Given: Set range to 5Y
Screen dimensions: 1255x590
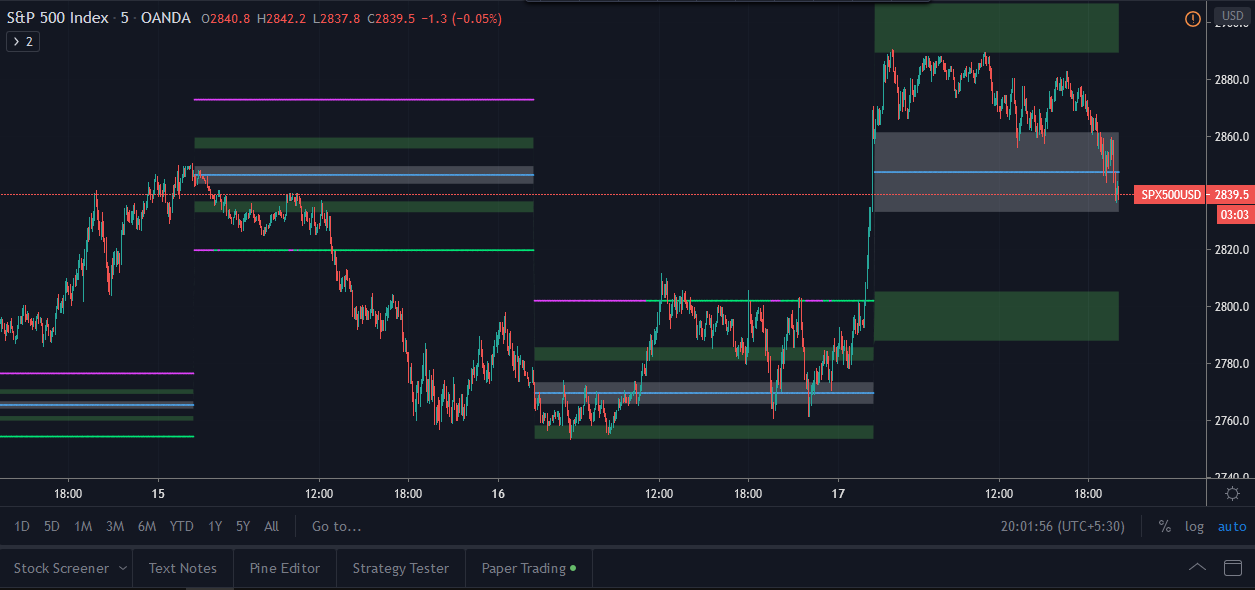Looking at the screenshot, I should (x=243, y=526).
